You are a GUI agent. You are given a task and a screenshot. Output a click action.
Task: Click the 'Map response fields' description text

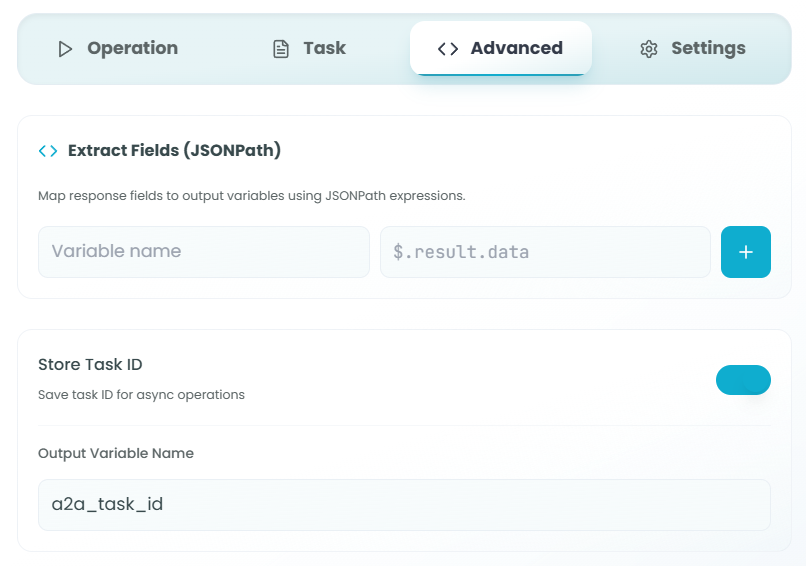251,196
